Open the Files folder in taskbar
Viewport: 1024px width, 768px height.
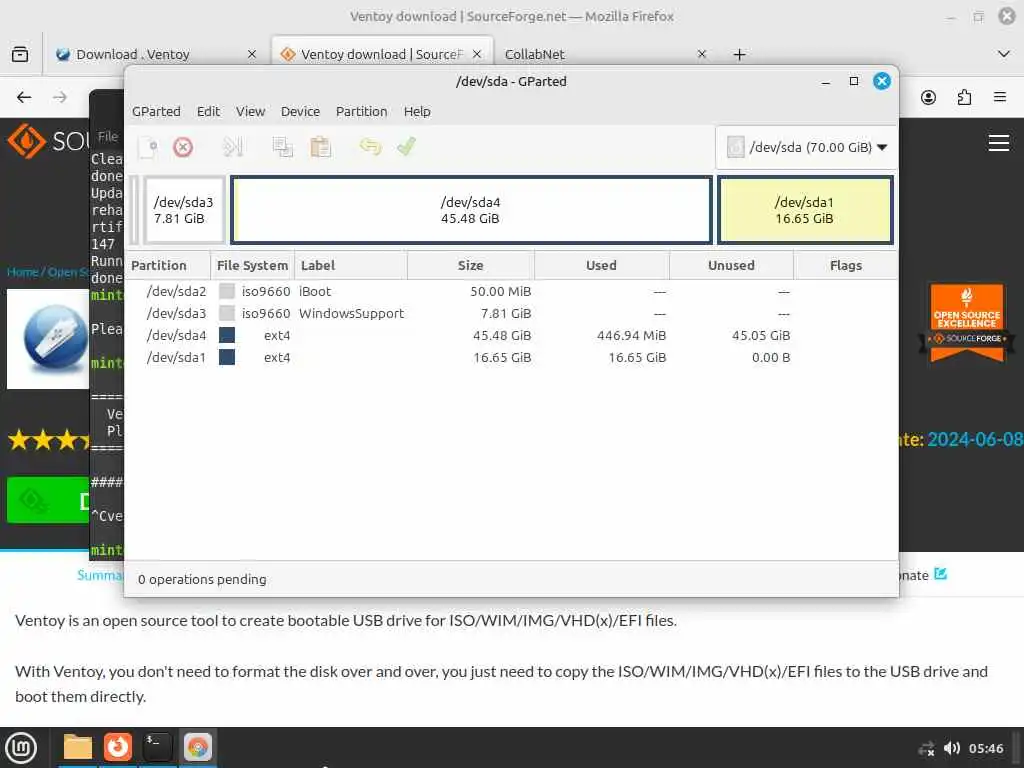pos(78,748)
